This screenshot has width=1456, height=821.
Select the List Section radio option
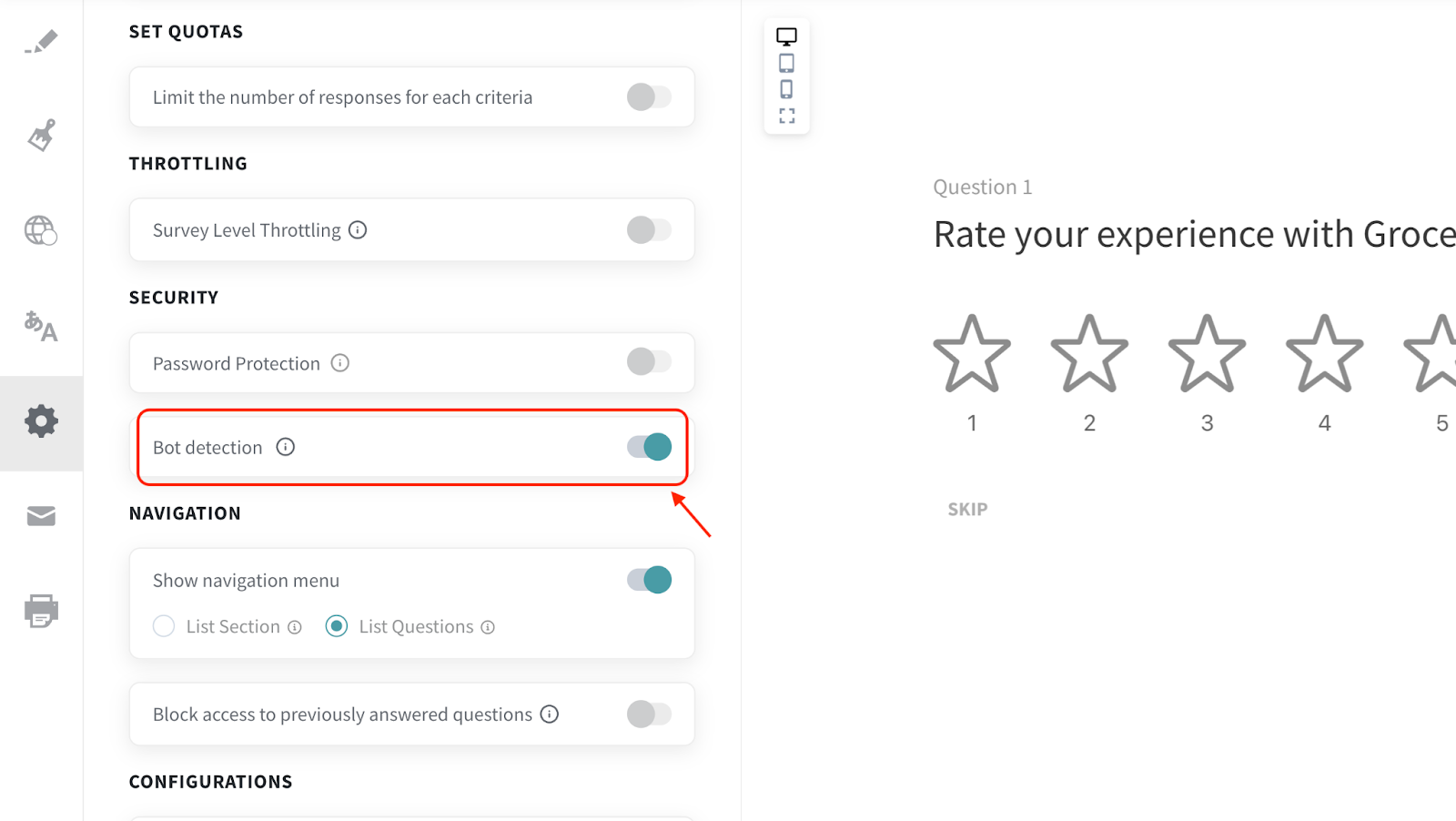pyautogui.click(x=164, y=626)
